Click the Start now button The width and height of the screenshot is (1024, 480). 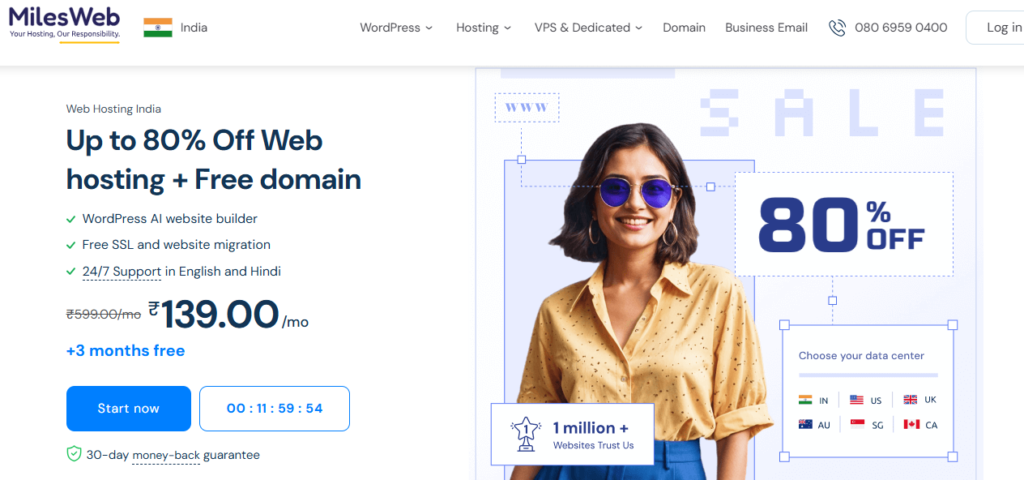point(129,409)
